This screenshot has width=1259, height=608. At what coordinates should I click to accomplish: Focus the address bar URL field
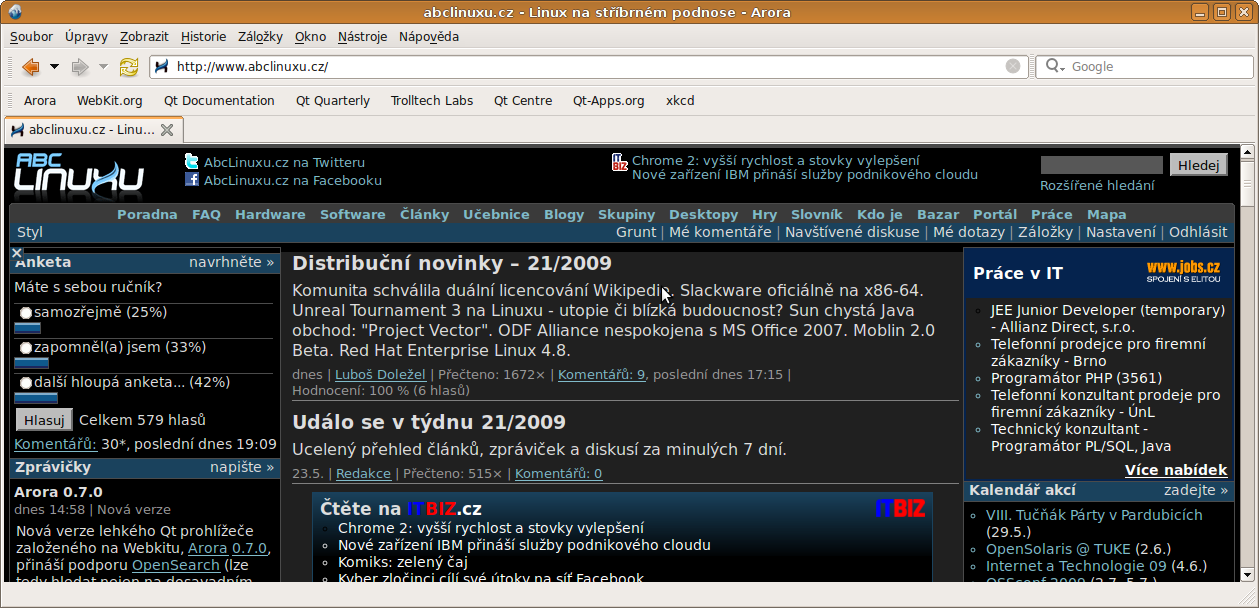click(588, 67)
